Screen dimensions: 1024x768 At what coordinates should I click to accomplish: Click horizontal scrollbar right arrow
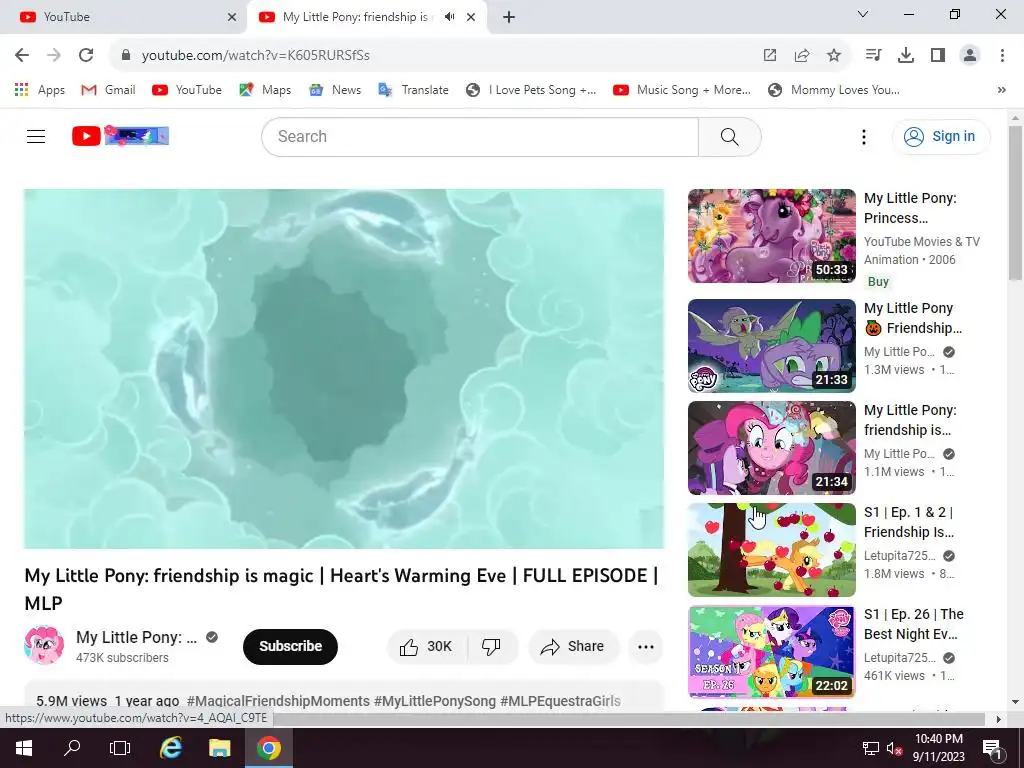pyautogui.click(x=998, y=719)
